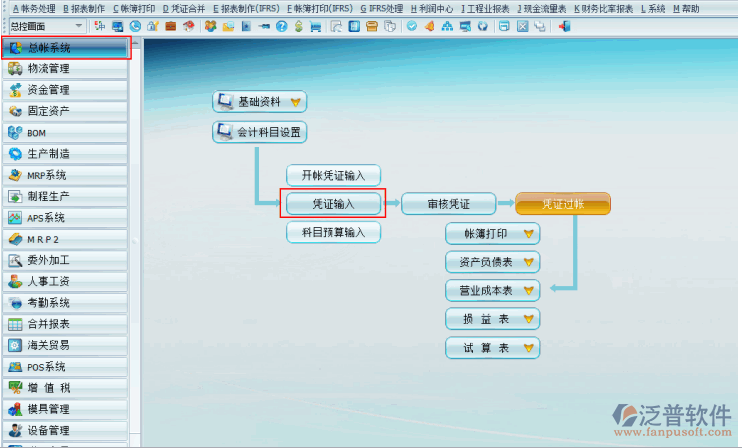742x448 pixels.
Task: Click the brown briefcase toolbar icon
Action: [170, 26]
